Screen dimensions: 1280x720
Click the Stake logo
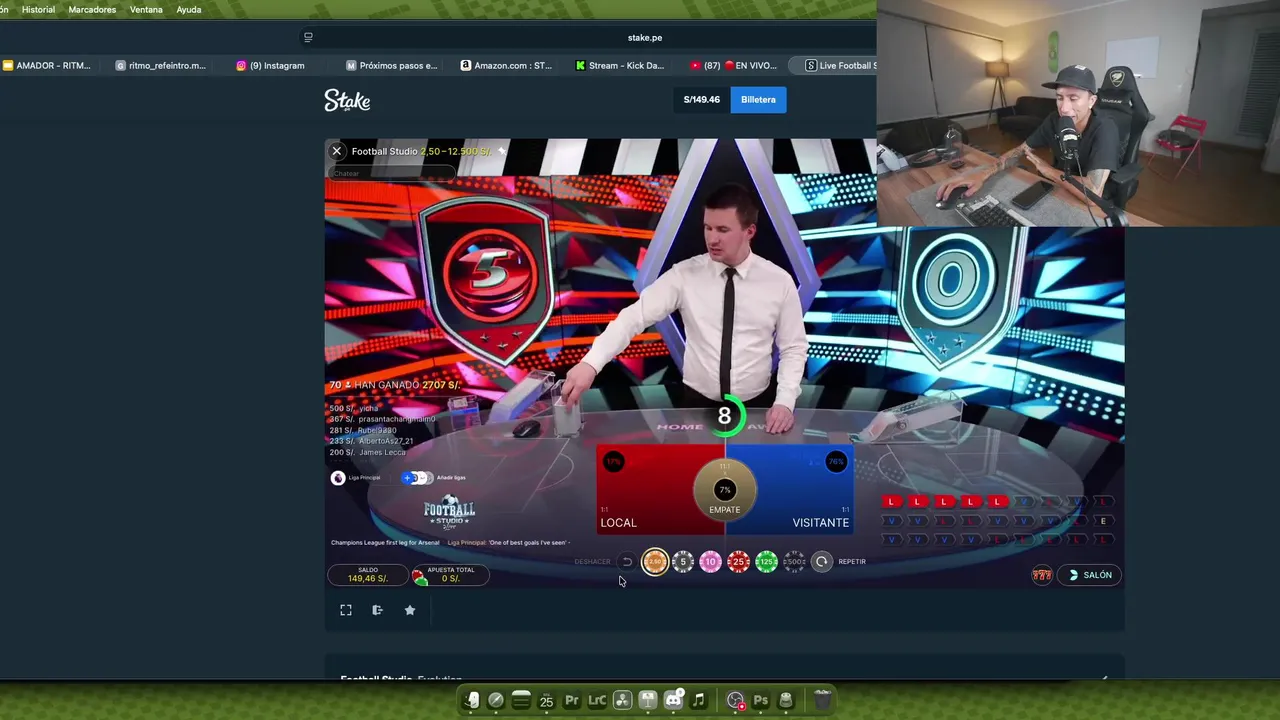pyautogui.click(x=347, y=100)
